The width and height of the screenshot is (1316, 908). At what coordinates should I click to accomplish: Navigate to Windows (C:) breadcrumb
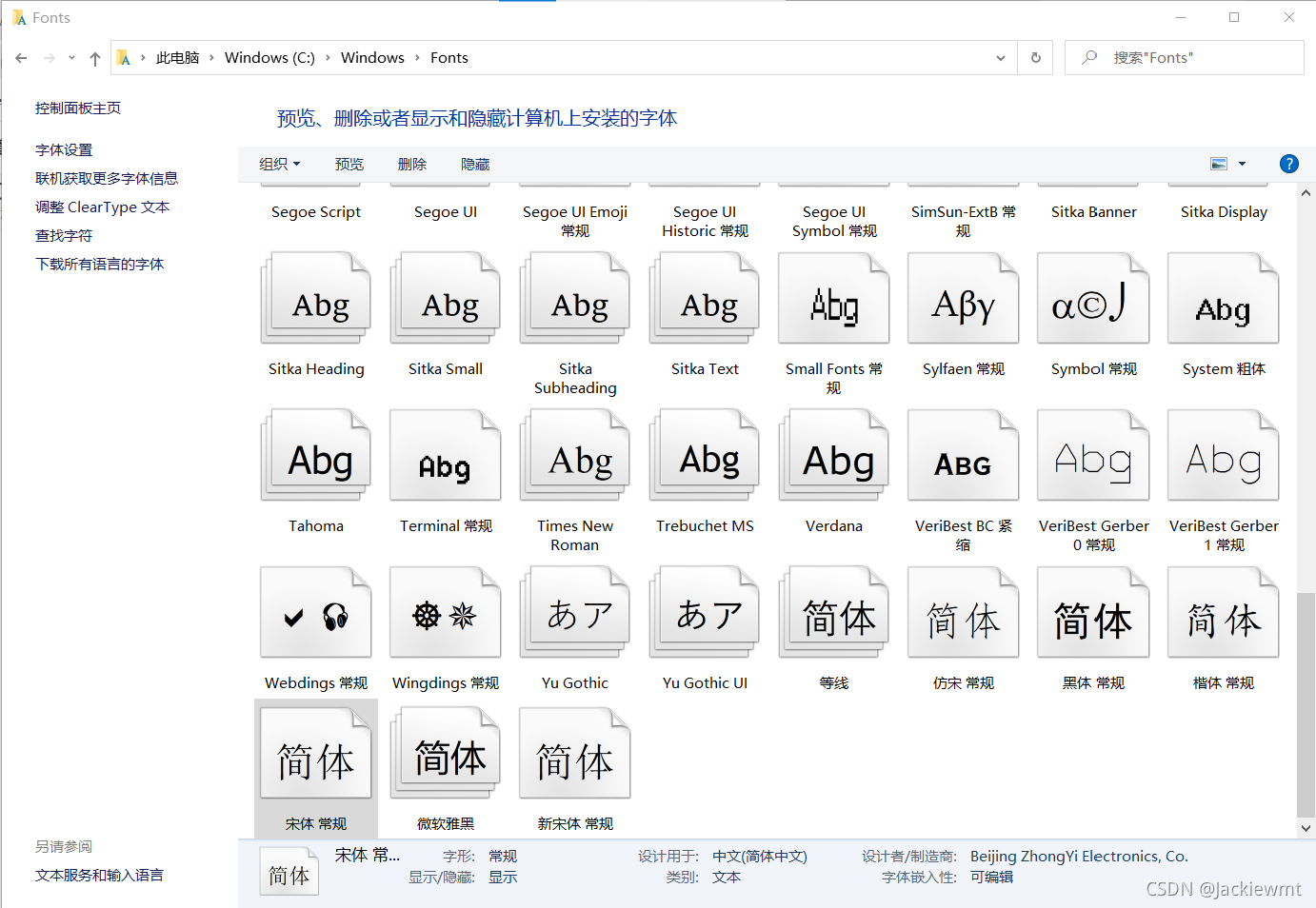click(269, 58)
